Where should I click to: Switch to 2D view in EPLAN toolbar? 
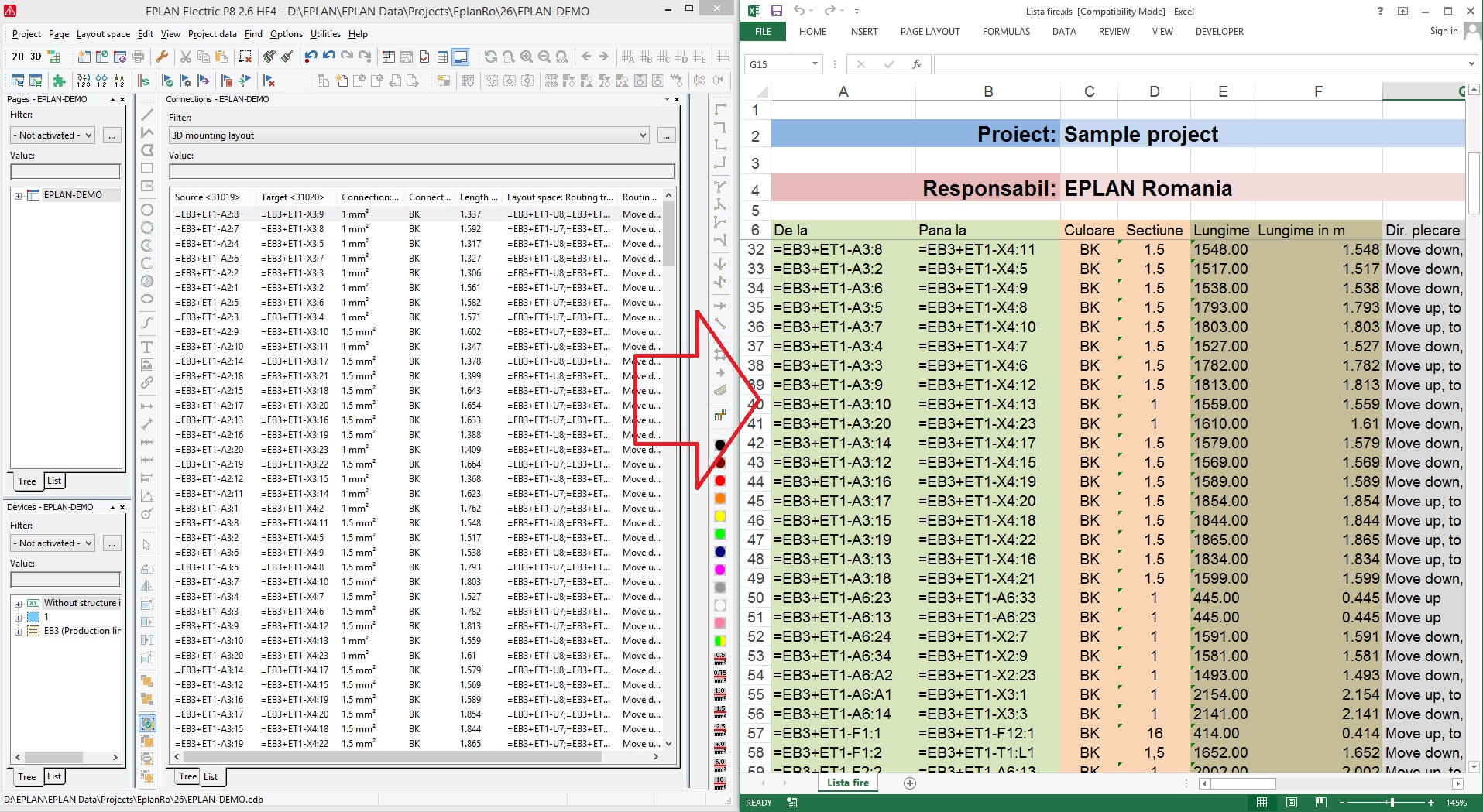(18, 57)
